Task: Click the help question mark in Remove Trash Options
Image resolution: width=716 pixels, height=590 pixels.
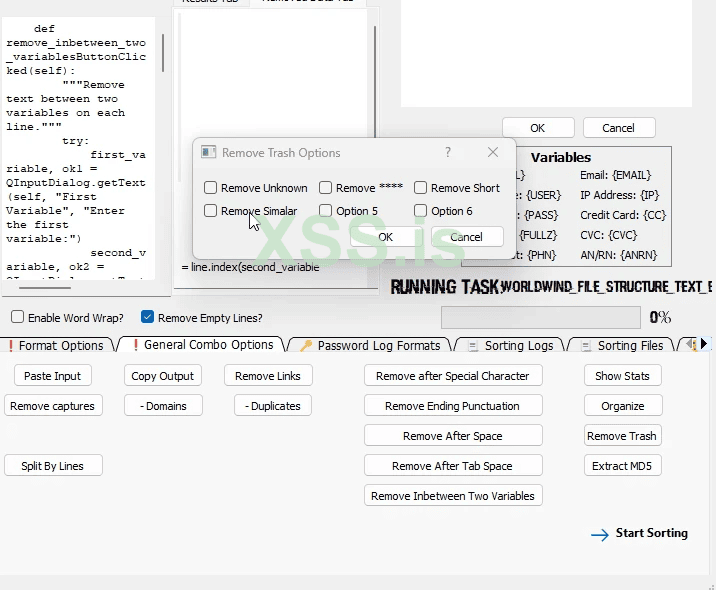Action: click(448, 152)
